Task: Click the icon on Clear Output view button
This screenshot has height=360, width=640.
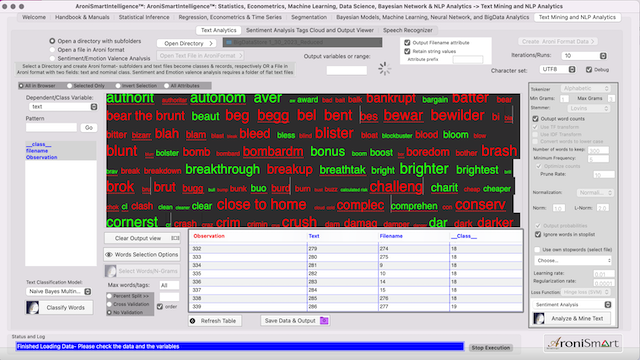Action: tap(175, 238)
